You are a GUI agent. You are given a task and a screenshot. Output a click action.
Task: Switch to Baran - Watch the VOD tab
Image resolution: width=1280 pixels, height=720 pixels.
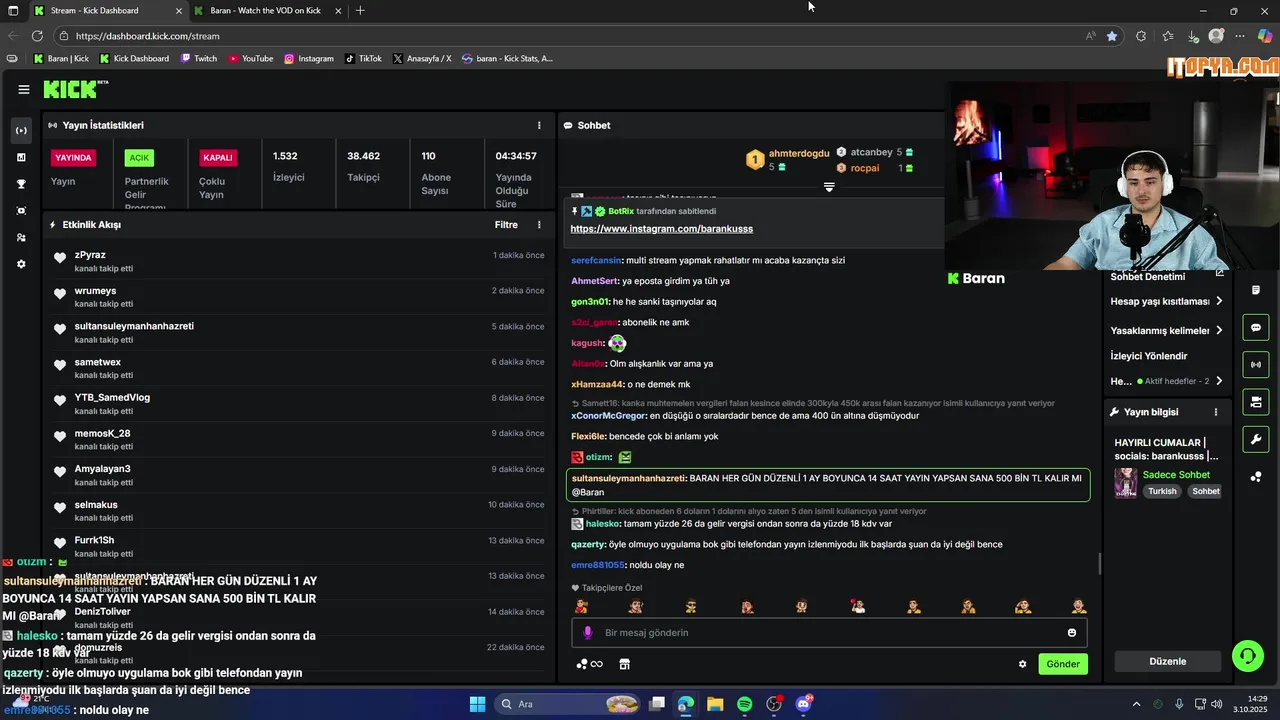[x=265, y=10]
